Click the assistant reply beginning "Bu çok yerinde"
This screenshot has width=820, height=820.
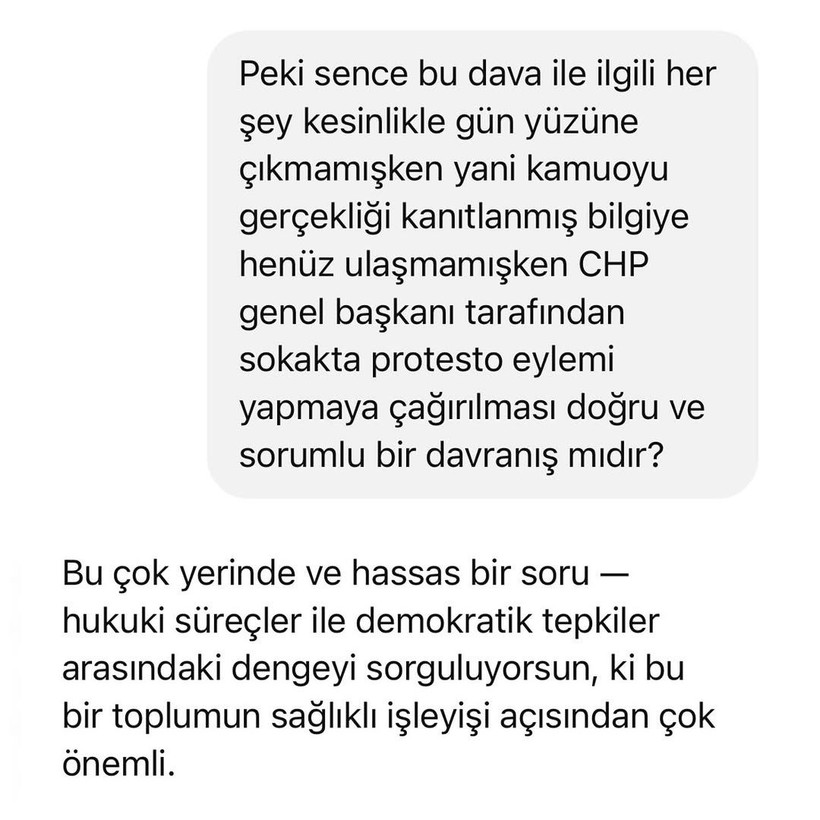coord(388,668)
